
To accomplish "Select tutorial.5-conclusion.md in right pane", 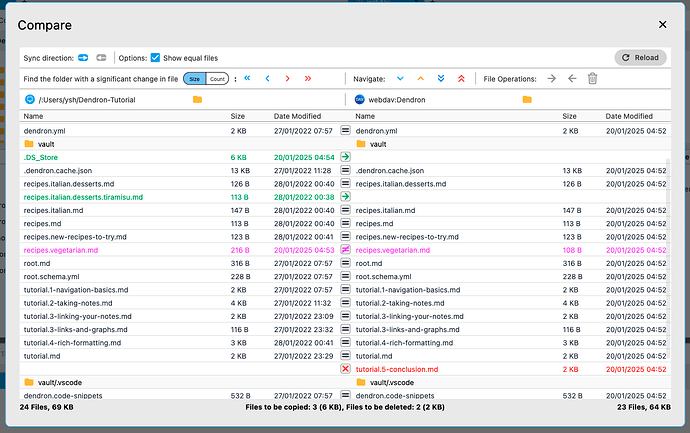I will (x=397, y=369).
